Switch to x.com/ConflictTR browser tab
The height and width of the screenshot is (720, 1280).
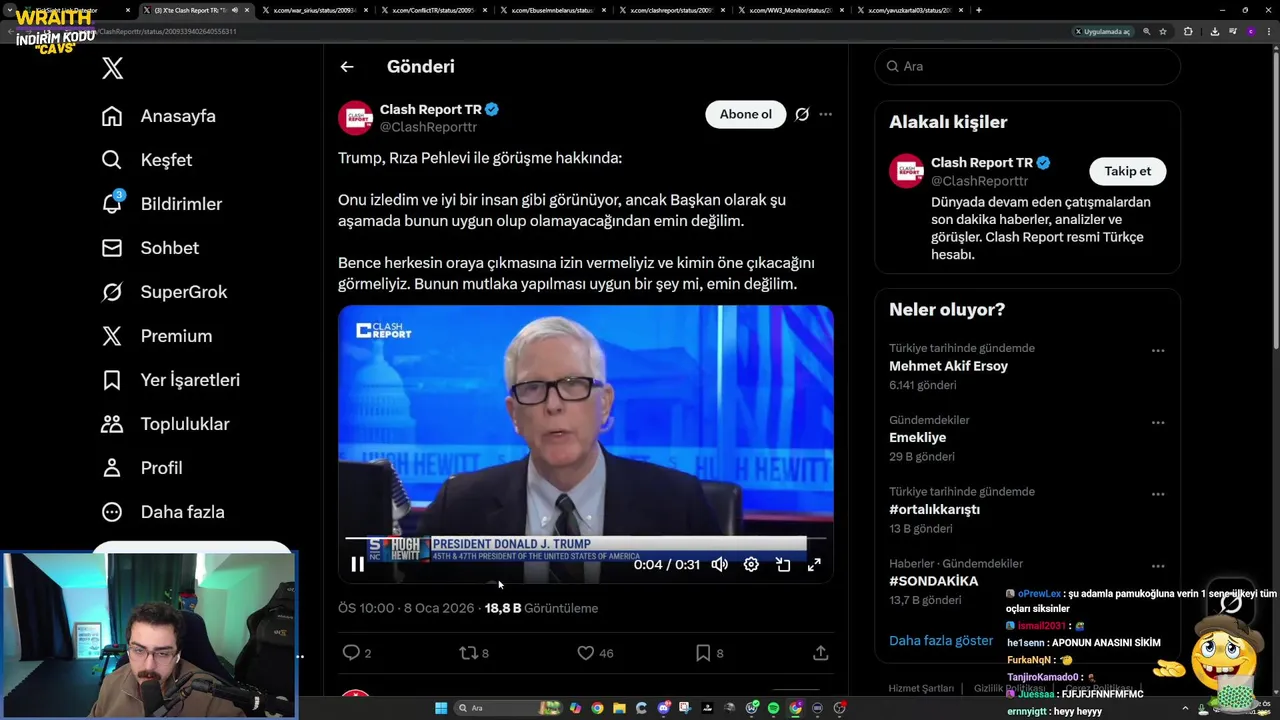[432, 10]
